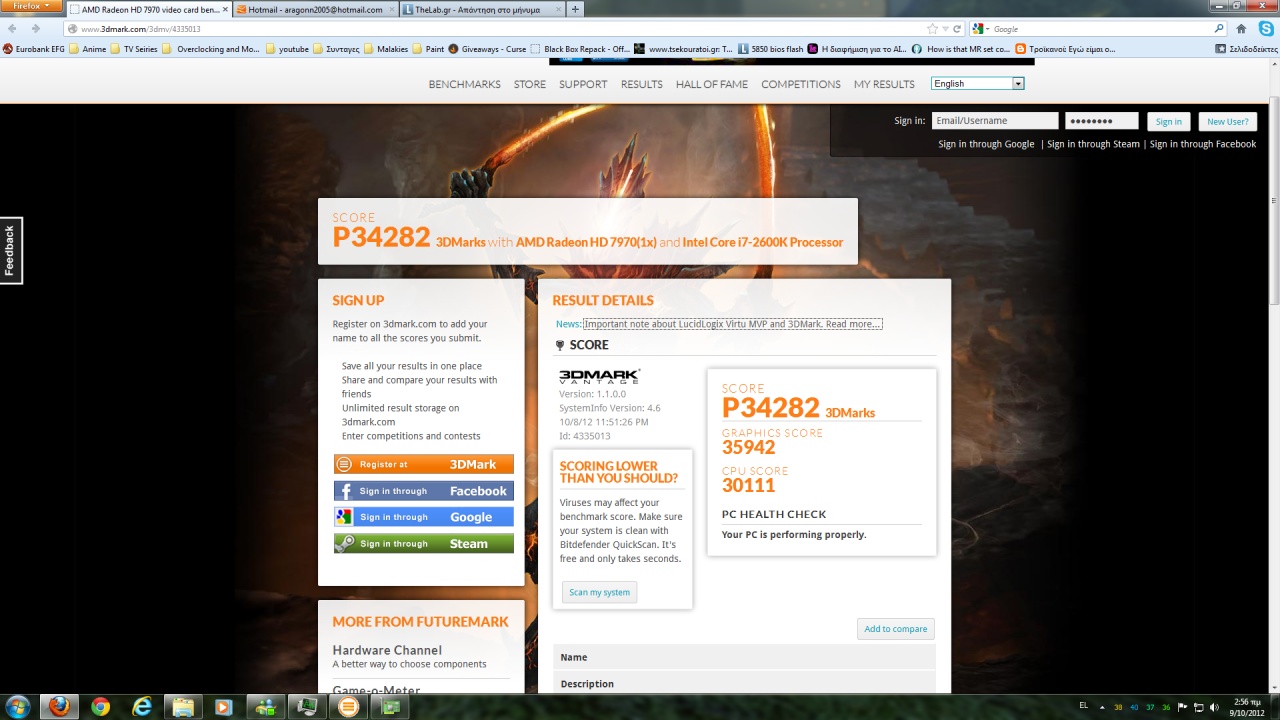Image resolution: width=1280 pixels, height=720 pixels.
Task: Sign in through Google link at top
Action: pyautogui.click(x=986, y=144)
